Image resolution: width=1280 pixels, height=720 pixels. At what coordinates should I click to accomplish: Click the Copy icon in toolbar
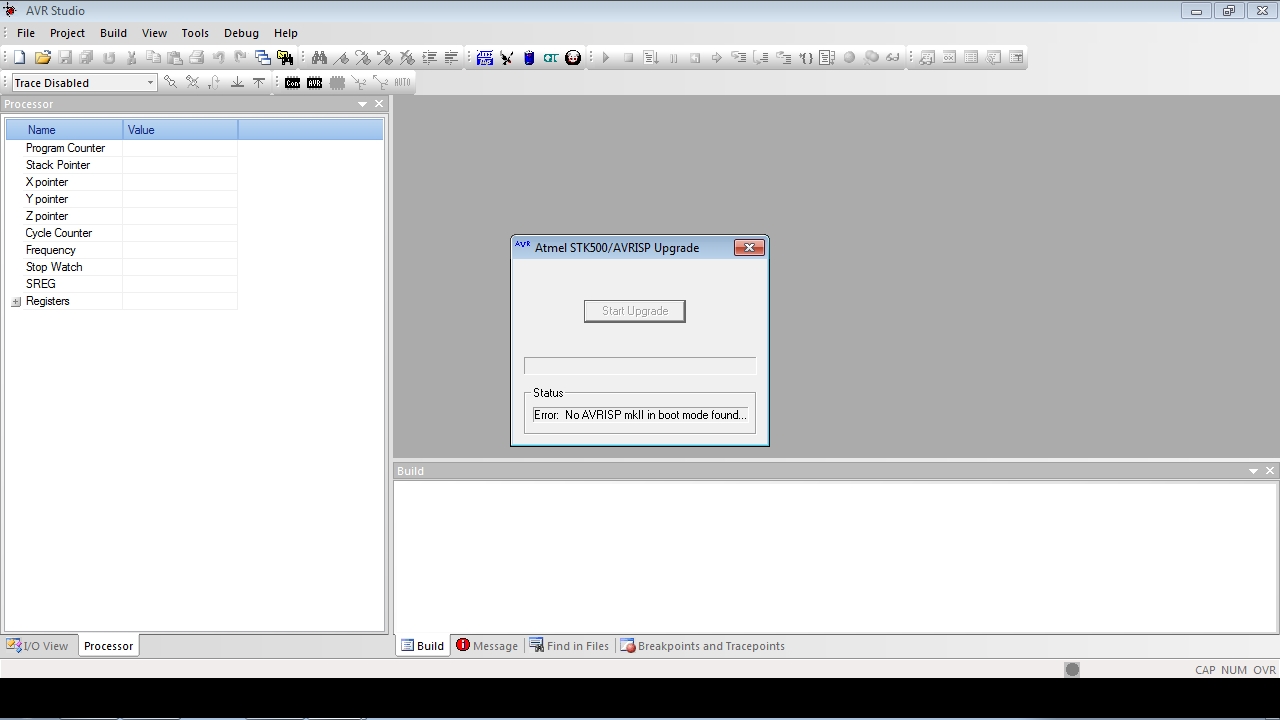pyautogui.click(x=153, y=58)
